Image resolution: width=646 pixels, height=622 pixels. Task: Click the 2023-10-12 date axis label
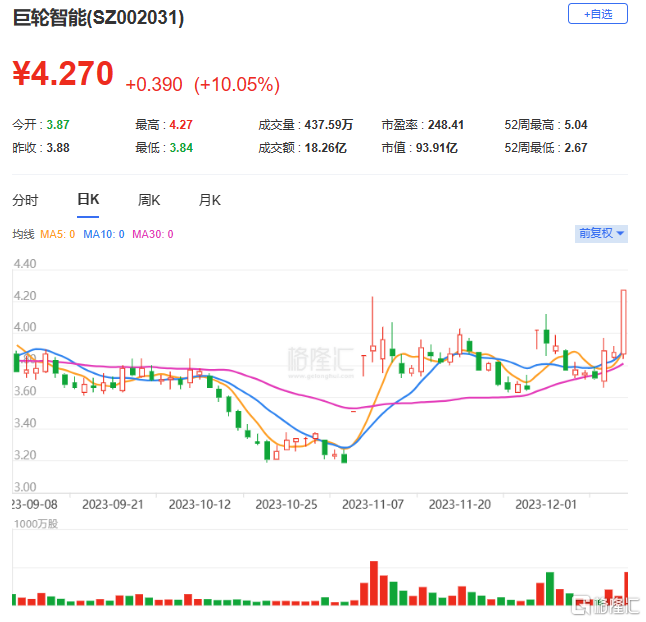click(x=199, y=505)
